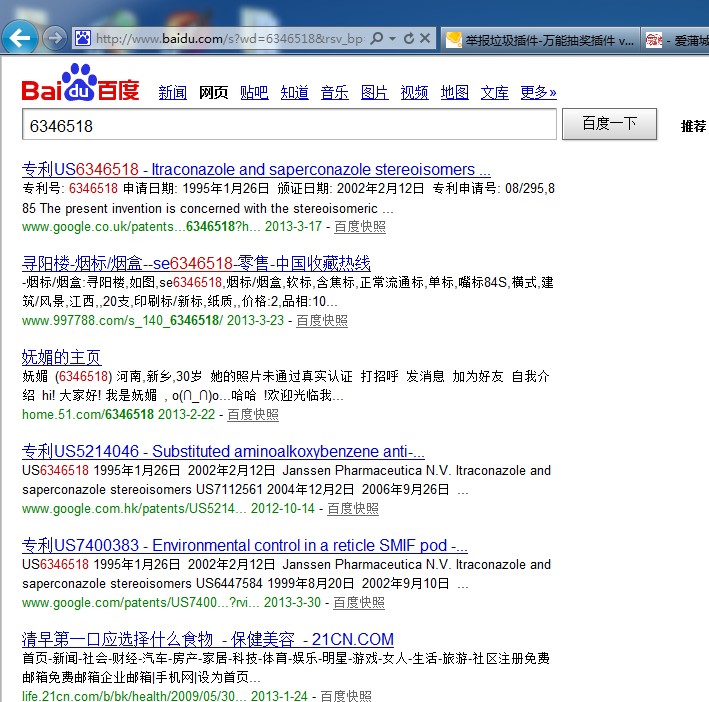Open the 地图 maps category
The width and height of the screenshot is (709, 702).
pos(454,92)
